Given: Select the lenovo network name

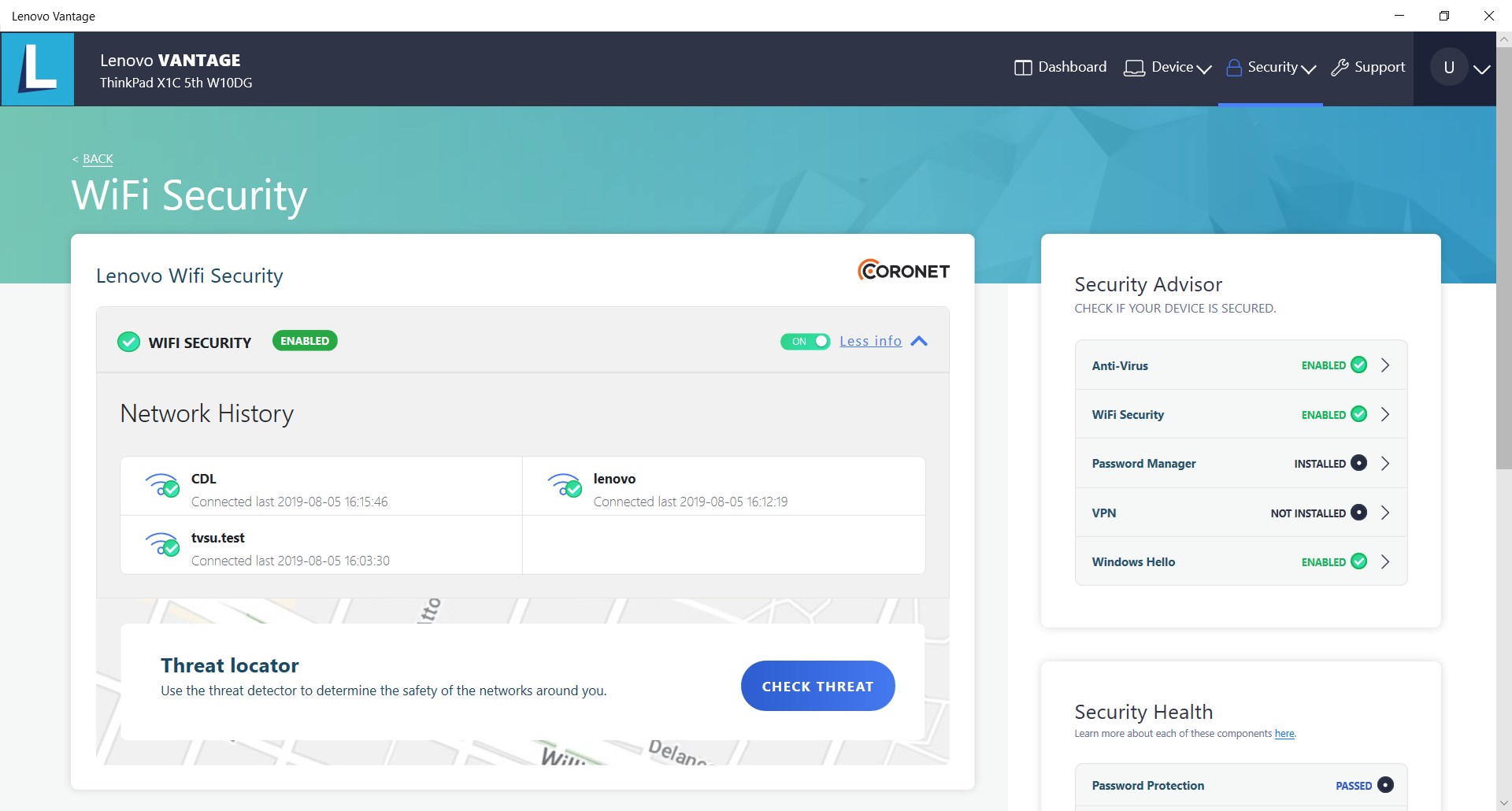Looking at the screenshot, I should click(614, 479).
